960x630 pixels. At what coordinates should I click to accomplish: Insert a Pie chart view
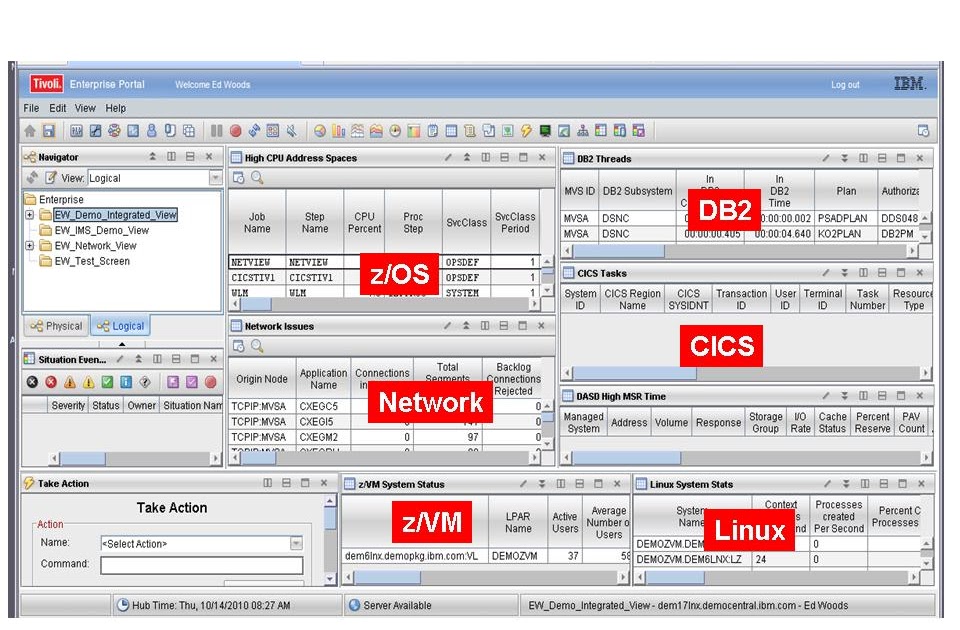[x=320, y=131]
